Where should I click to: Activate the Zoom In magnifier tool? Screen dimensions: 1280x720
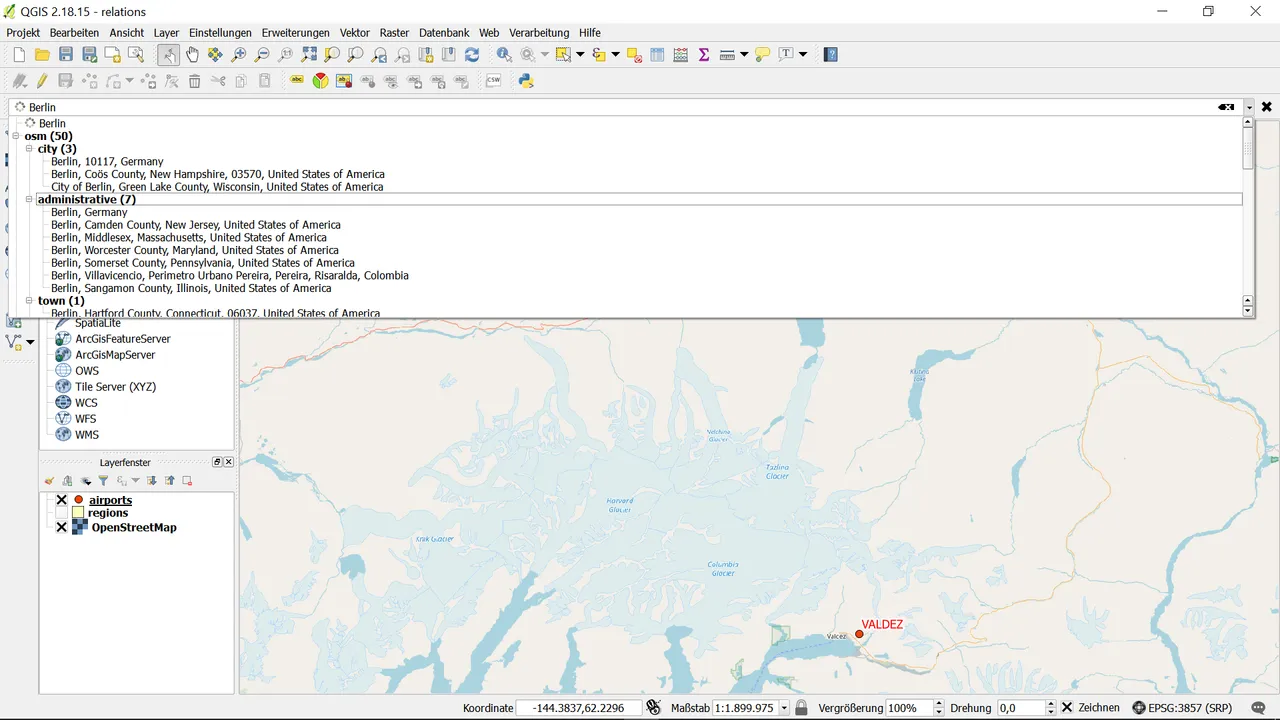tap(239, 55)
